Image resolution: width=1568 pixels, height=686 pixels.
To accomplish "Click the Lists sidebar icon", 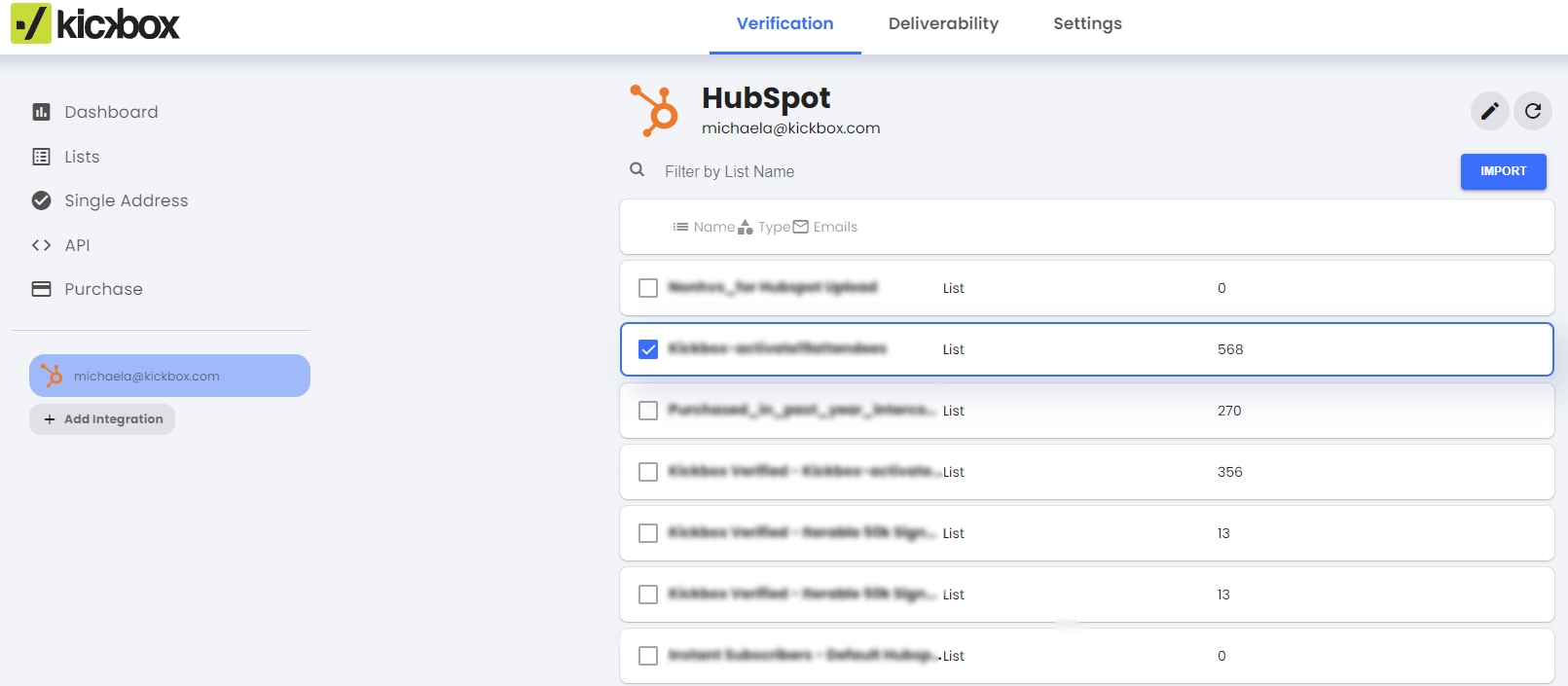I will coord(41,157).
